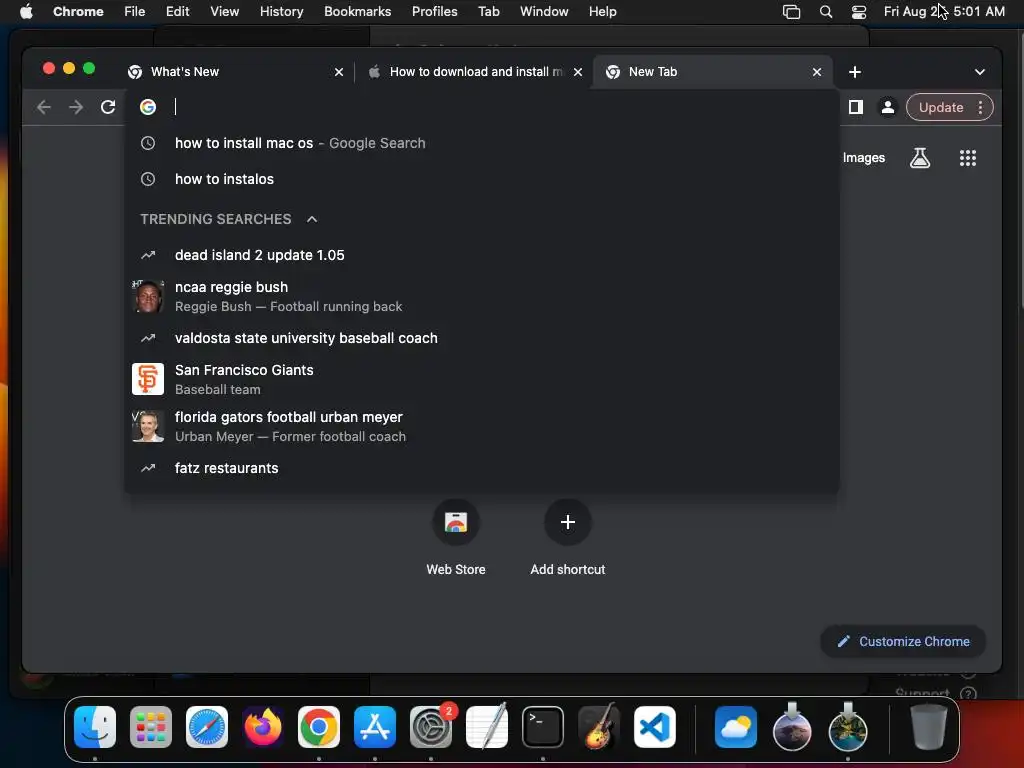
Task: Choose trending dead island 2 update 1.05
Action: pos(481,255)
